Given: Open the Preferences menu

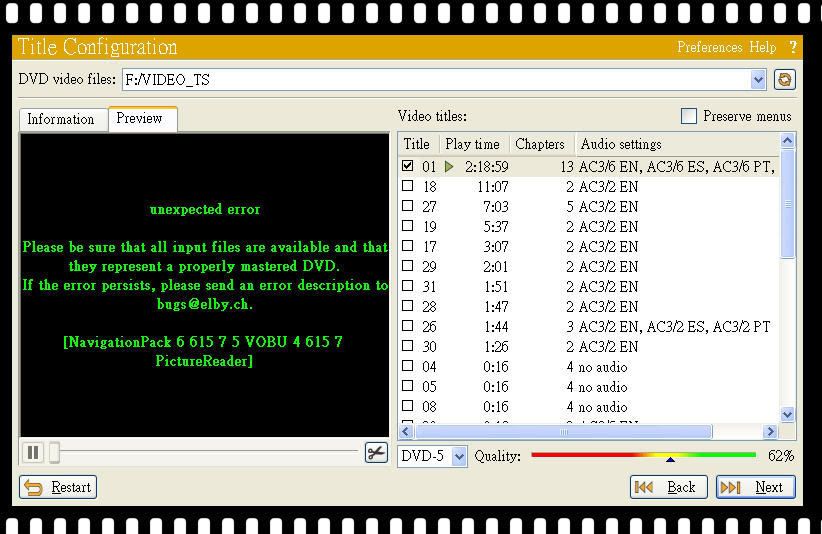Looking at the screenshot, I should [x=709, y=47].
